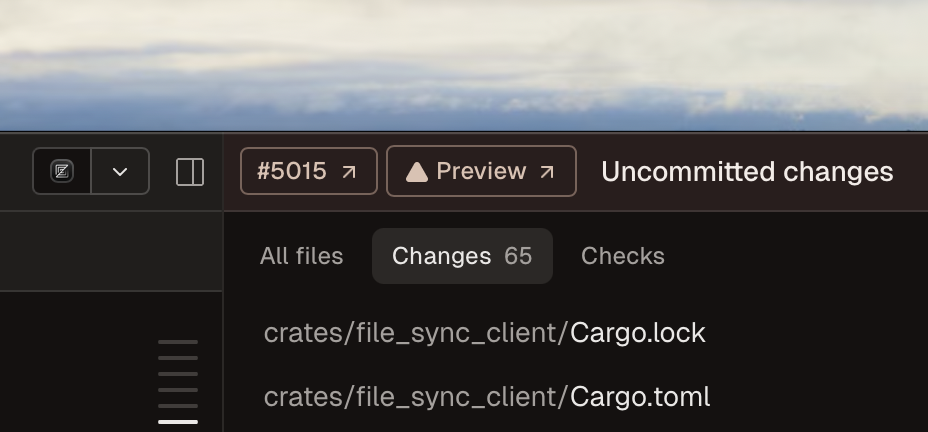Click the second gray minimap line from top

pos(178,358)
